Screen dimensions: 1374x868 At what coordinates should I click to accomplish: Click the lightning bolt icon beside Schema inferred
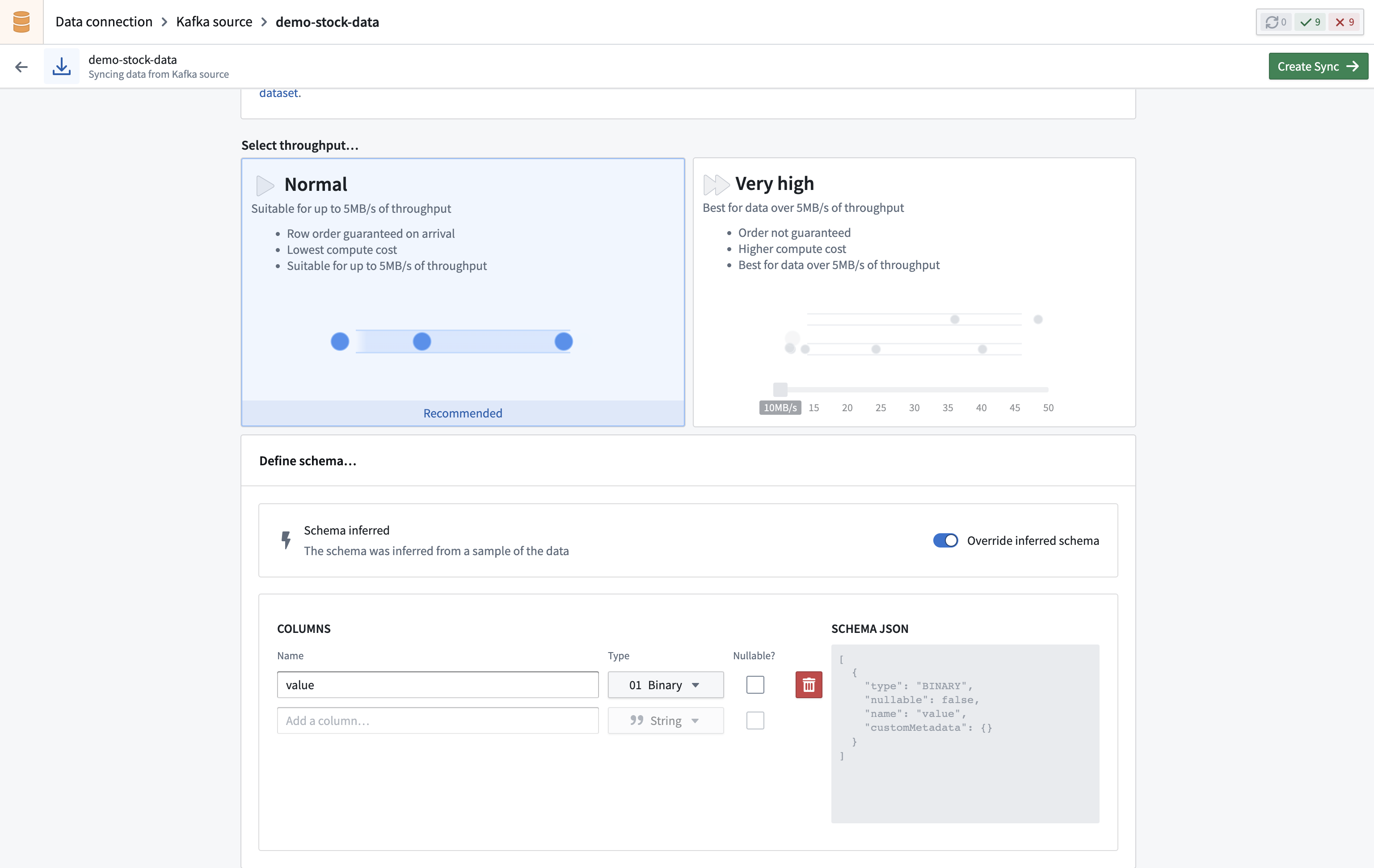(287, 540)
